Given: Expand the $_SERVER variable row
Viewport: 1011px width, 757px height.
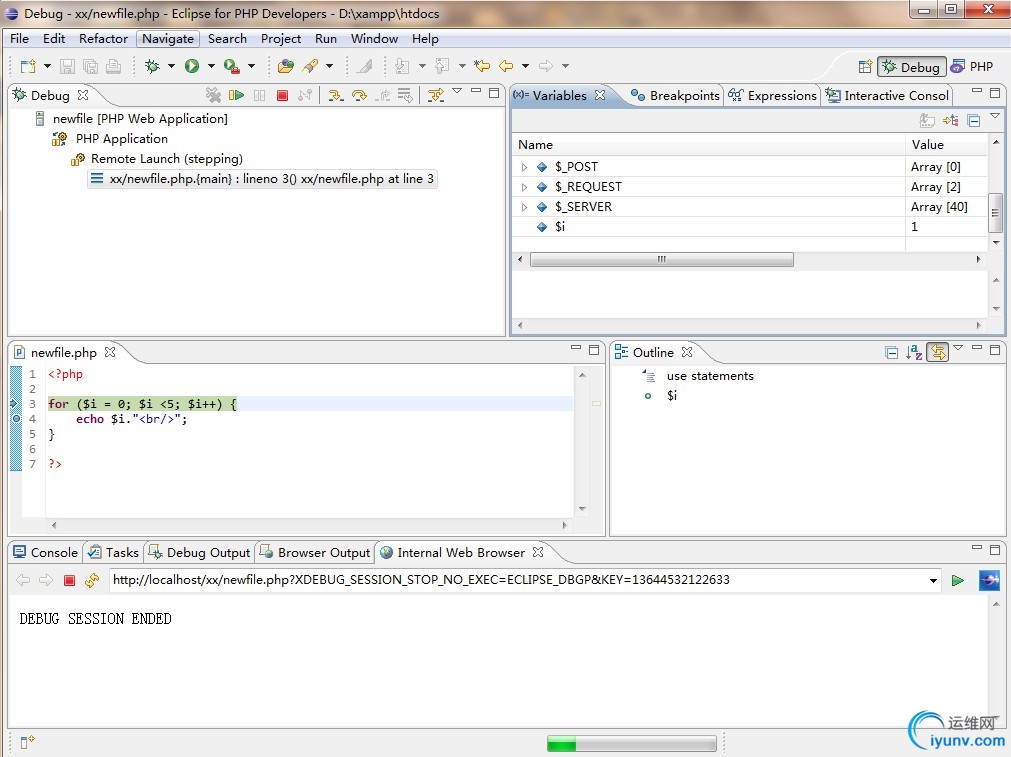Looking at the screenshot, I should click(x=524, y=207).
